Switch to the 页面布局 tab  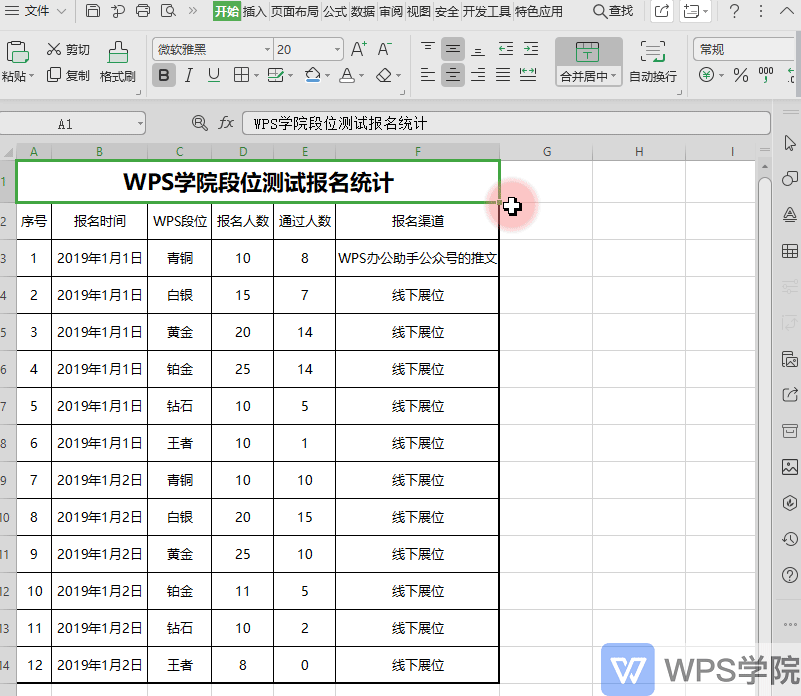(x=294, y=11)
